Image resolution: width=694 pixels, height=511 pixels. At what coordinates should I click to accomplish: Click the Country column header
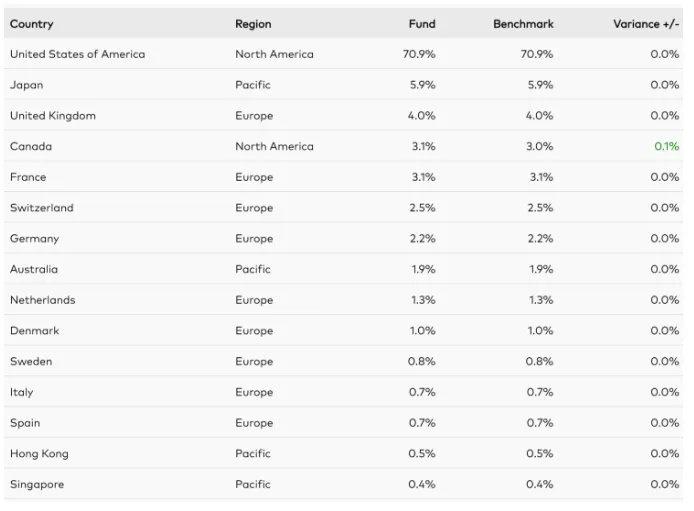click(32, 24)
